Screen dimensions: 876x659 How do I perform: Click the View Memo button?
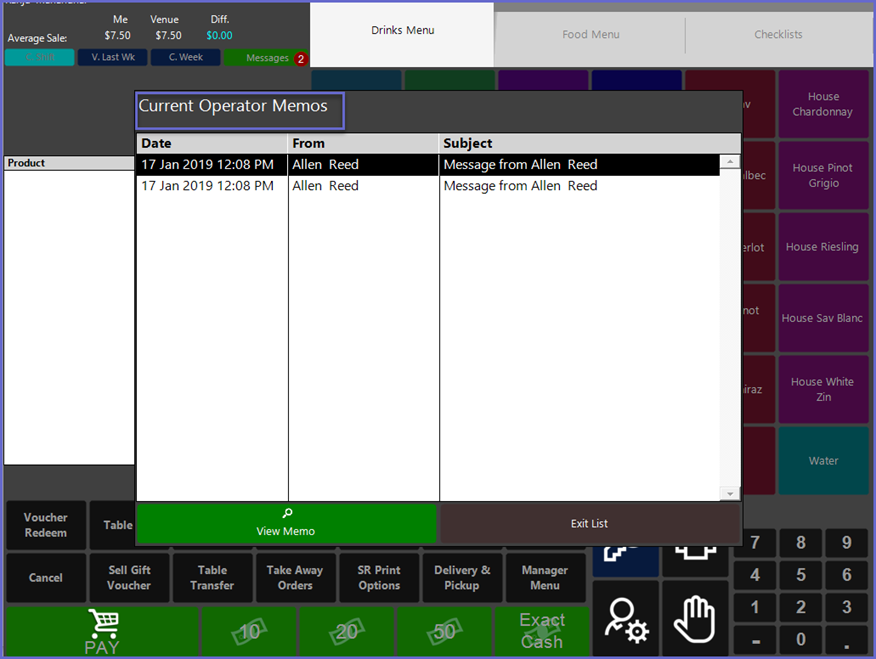tap(286, 523)
